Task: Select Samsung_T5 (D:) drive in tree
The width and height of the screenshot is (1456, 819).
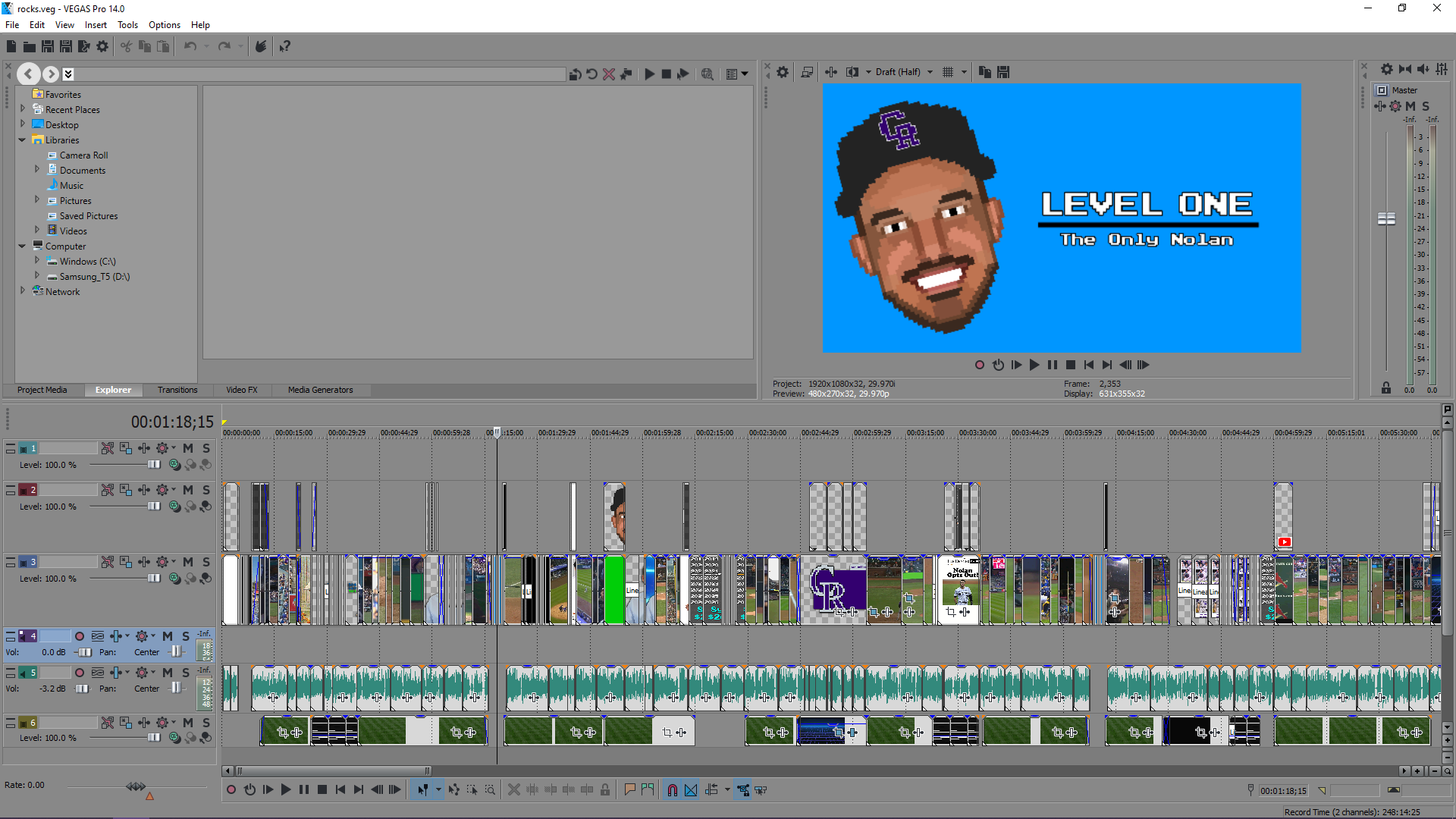Action: coord(88,277)
